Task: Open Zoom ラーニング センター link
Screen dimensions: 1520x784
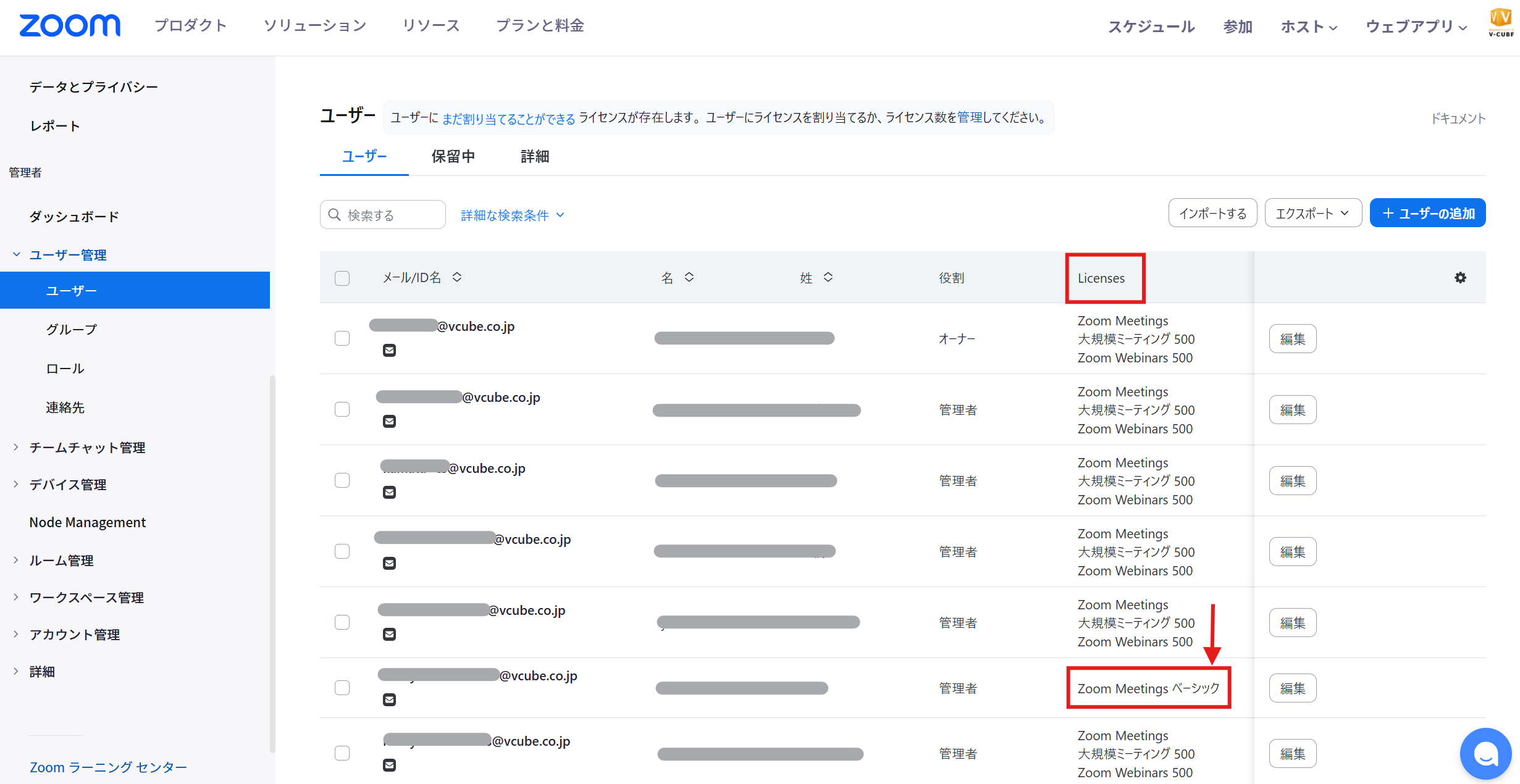Action: coord(108,767)
